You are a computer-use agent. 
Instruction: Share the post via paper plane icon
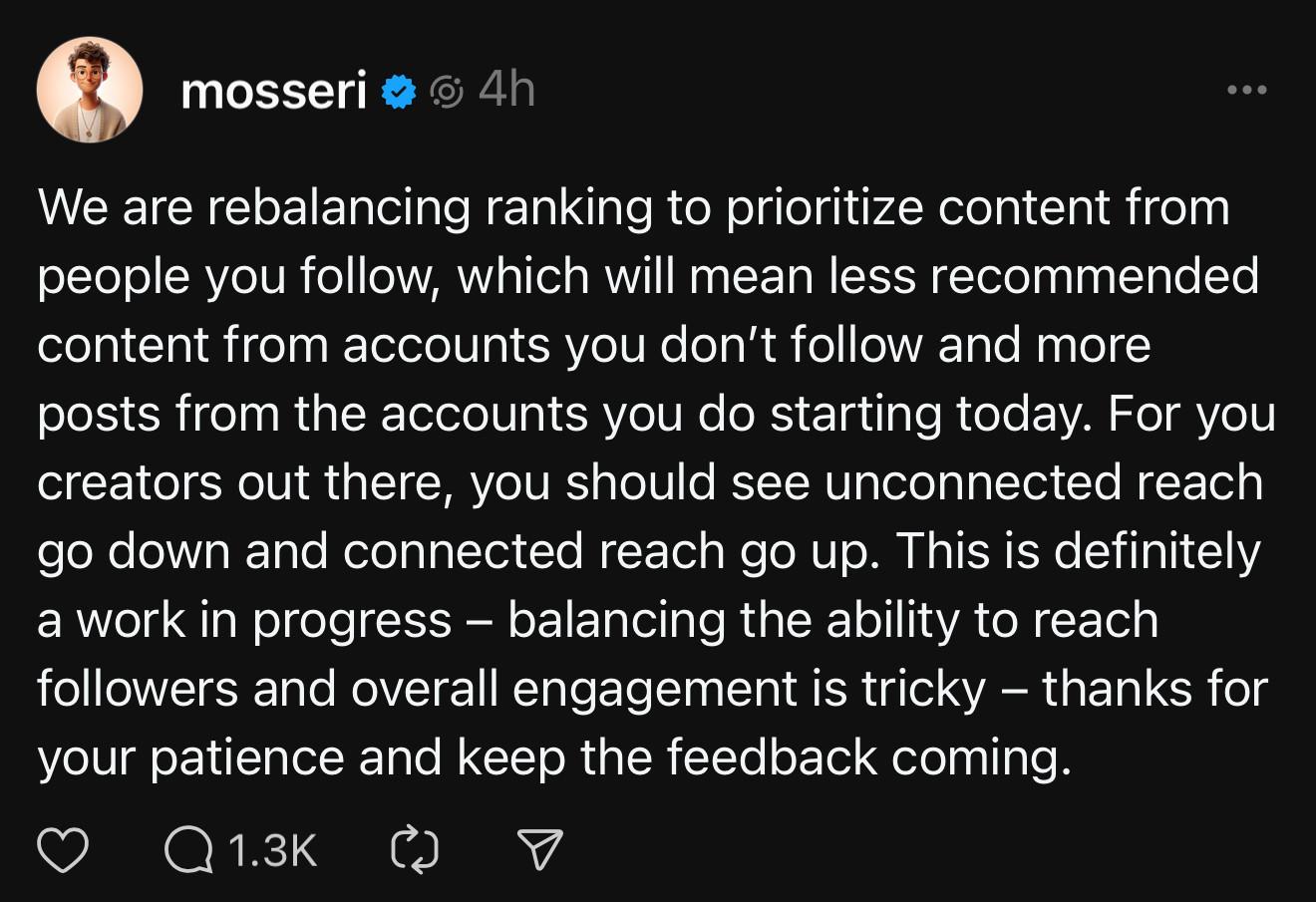541,850
